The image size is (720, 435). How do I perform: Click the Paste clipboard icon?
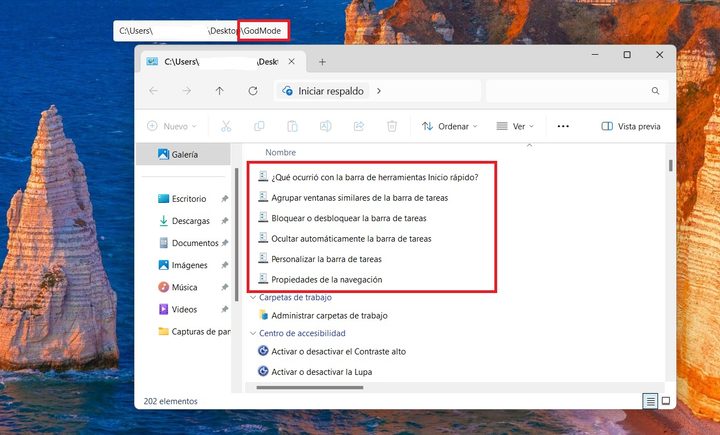coord(292,126)
